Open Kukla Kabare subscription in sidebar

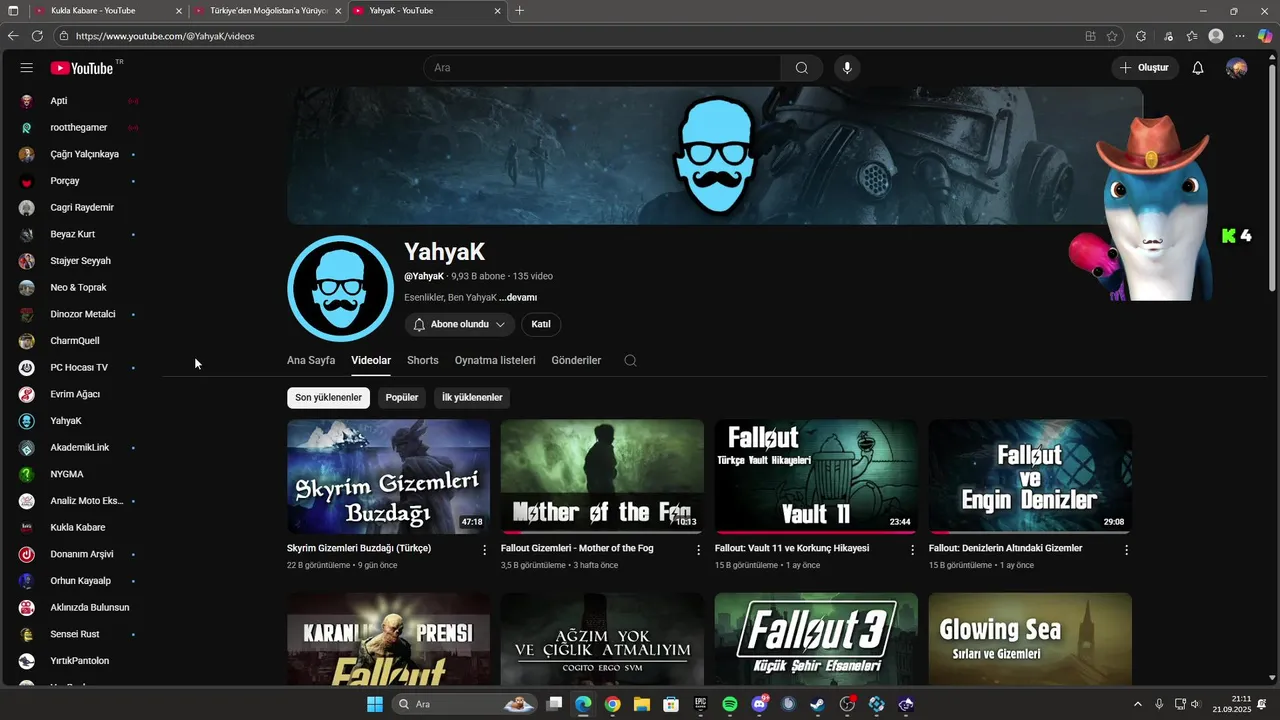coord(80,527)
